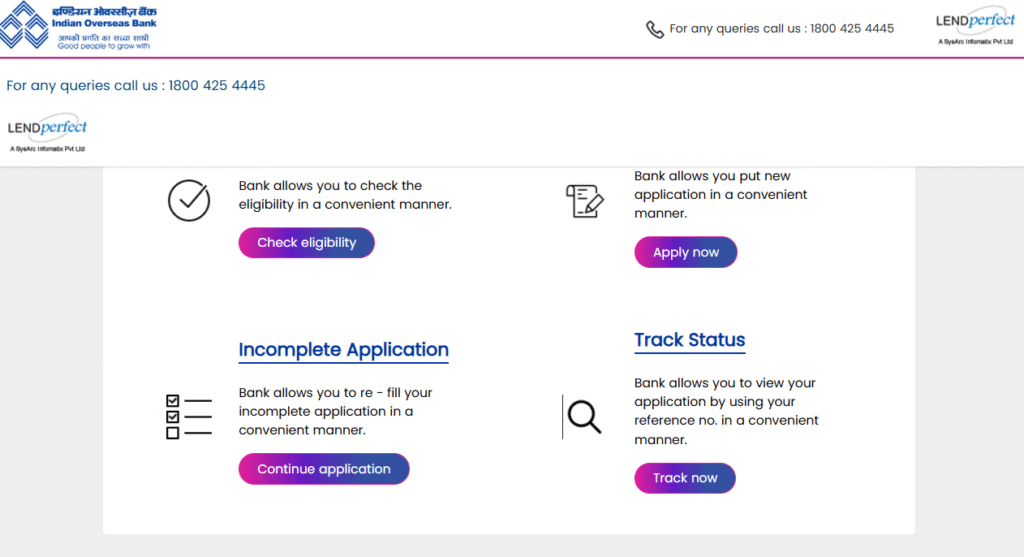Screen dimensions: 1024x557
Task: Click the LendPerfect logo in top-right header
Action: tap(975, 27)
